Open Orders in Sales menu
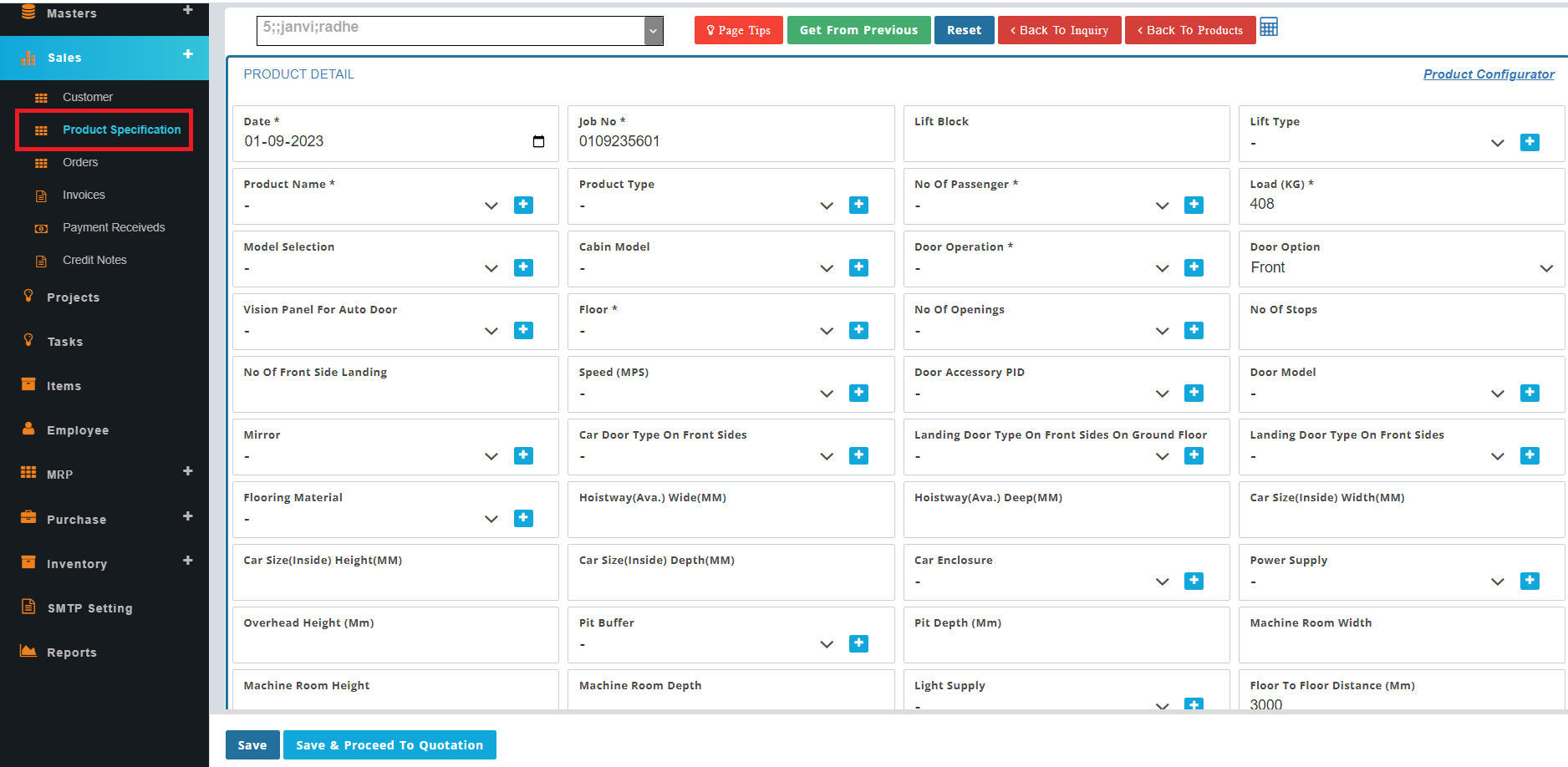The height and width of the screenshot is (767, 1568). [80, 162]
